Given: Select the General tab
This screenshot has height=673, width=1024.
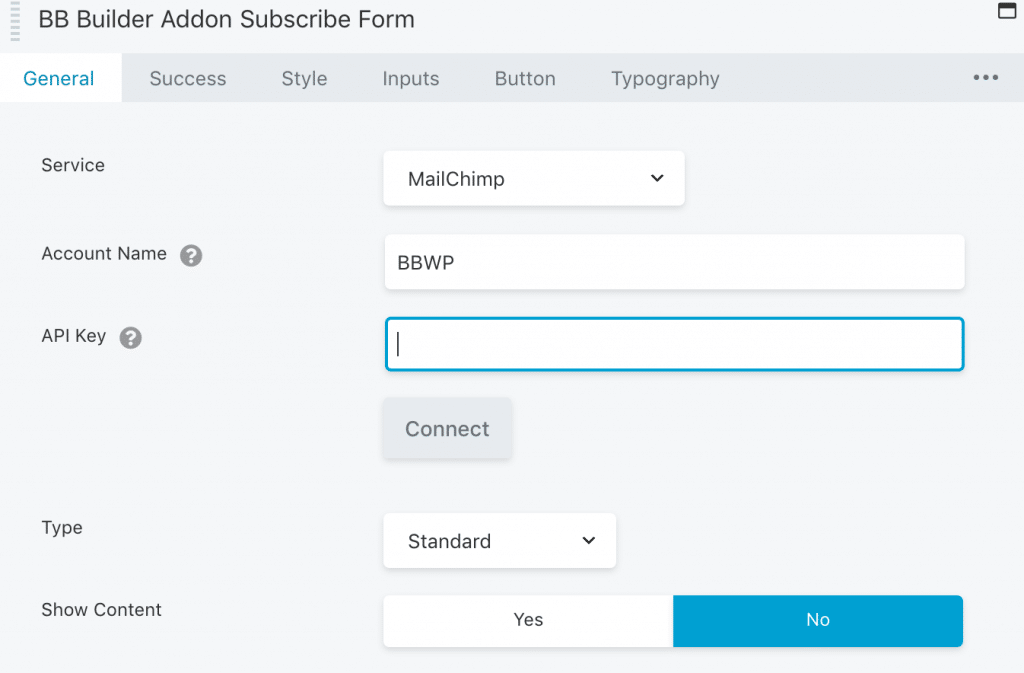Looking at the screenshot, I should 59,78.
